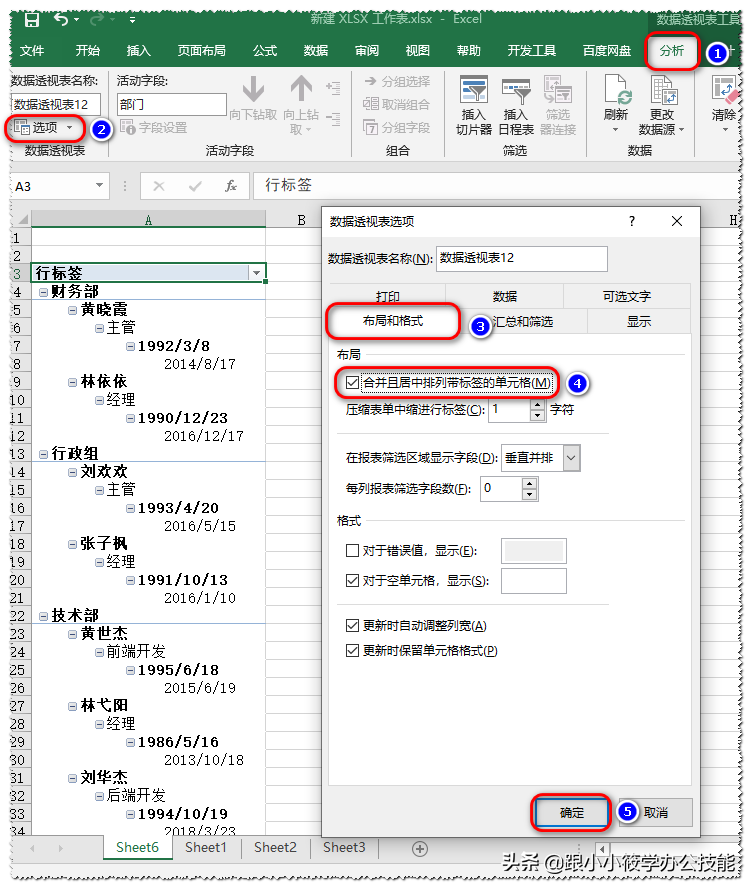Click the Refresh data icon
The image size is (752, 889).
[616, 91]
